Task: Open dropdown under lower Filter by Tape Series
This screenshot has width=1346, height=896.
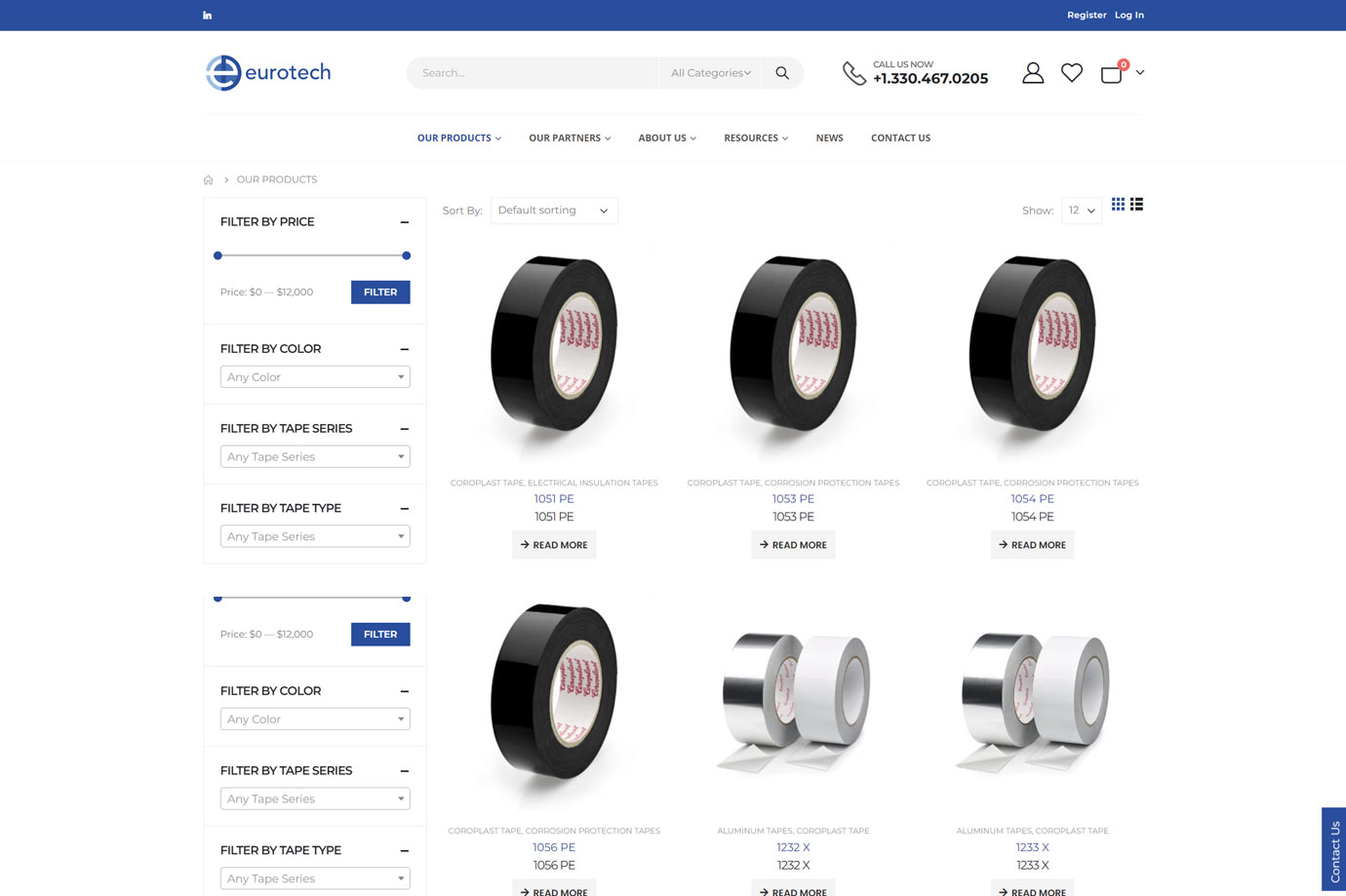Action: [315, 799]
